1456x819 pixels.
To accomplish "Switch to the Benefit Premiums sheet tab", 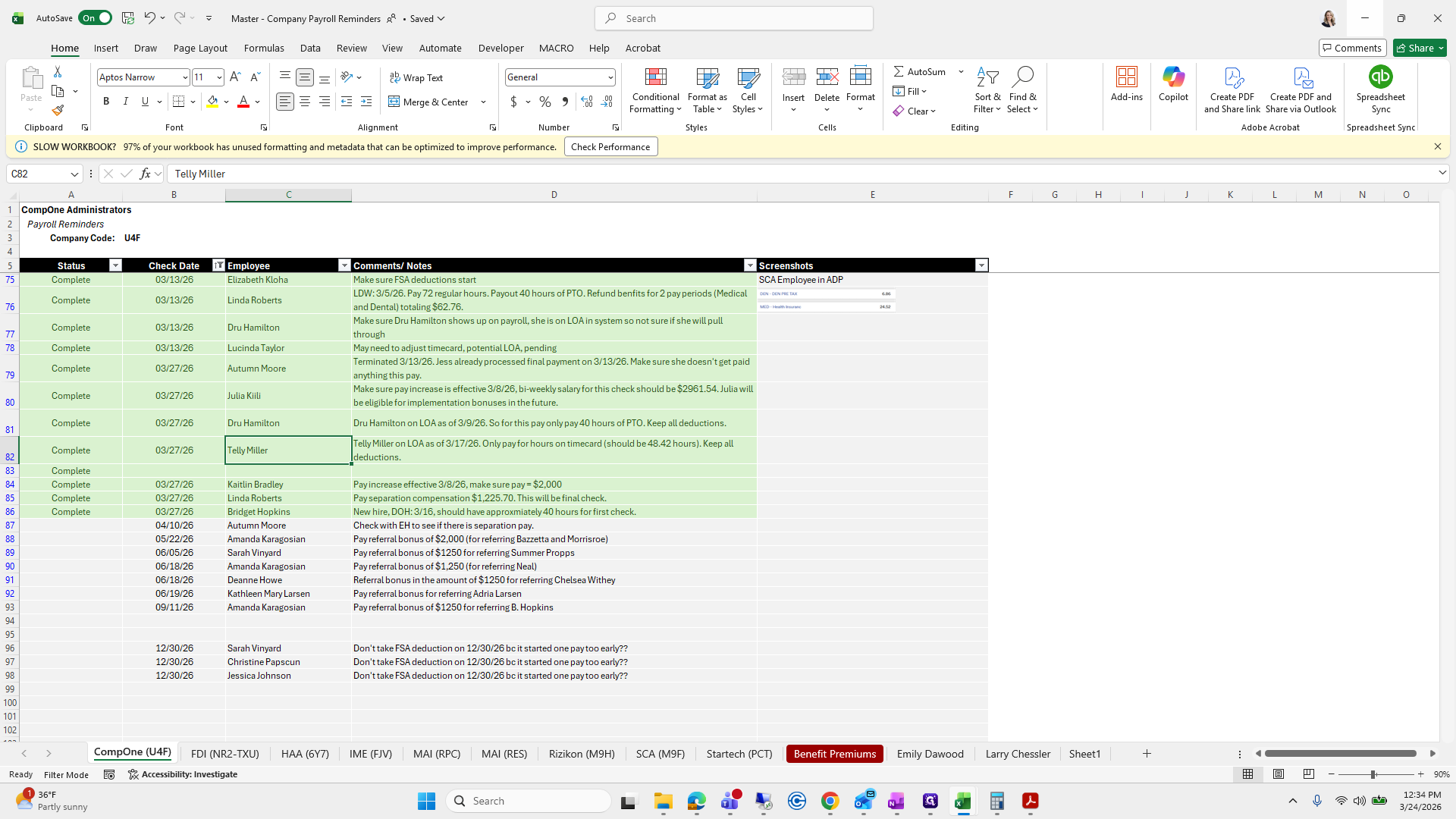I will (834, 754).
